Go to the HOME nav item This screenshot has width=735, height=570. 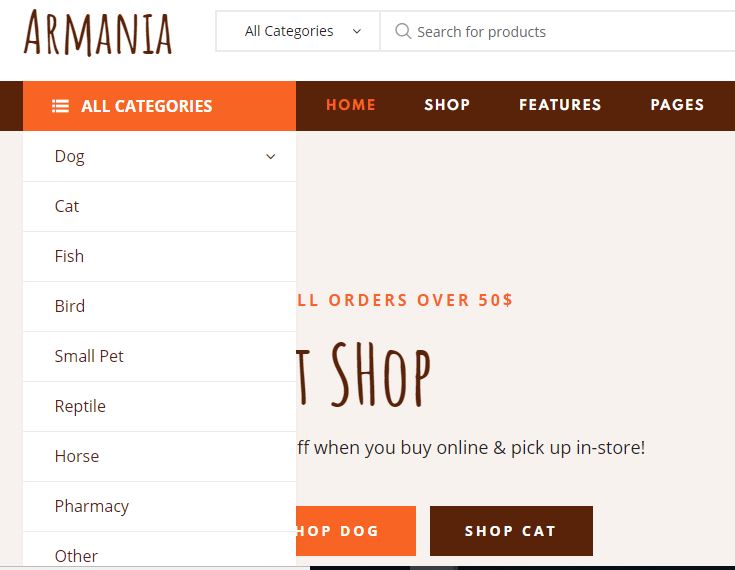tap(351, 105)
